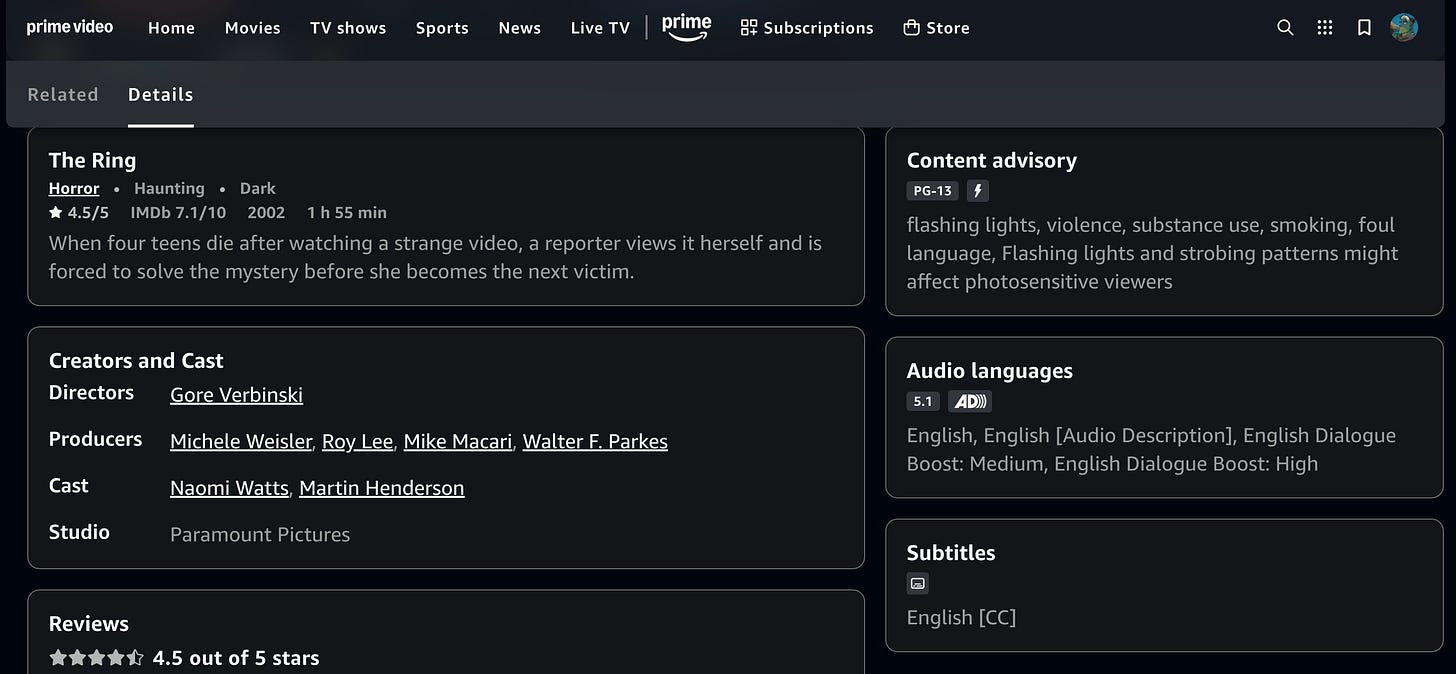This screenshot has width=1456, height=674.
Task: Click the content advisory description text
Action: (x=1153, y=253)
